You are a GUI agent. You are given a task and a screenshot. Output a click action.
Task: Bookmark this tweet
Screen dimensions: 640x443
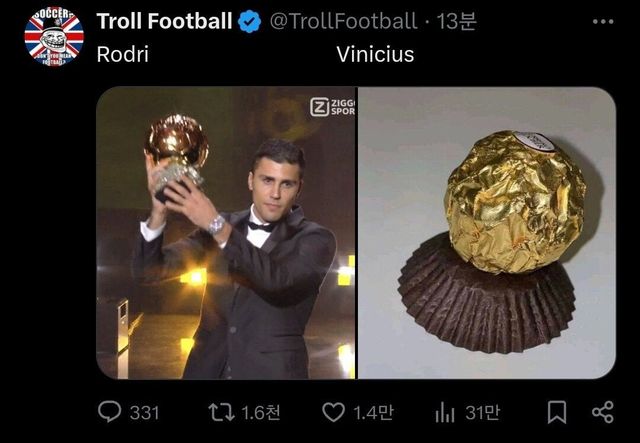coord(558,412)
